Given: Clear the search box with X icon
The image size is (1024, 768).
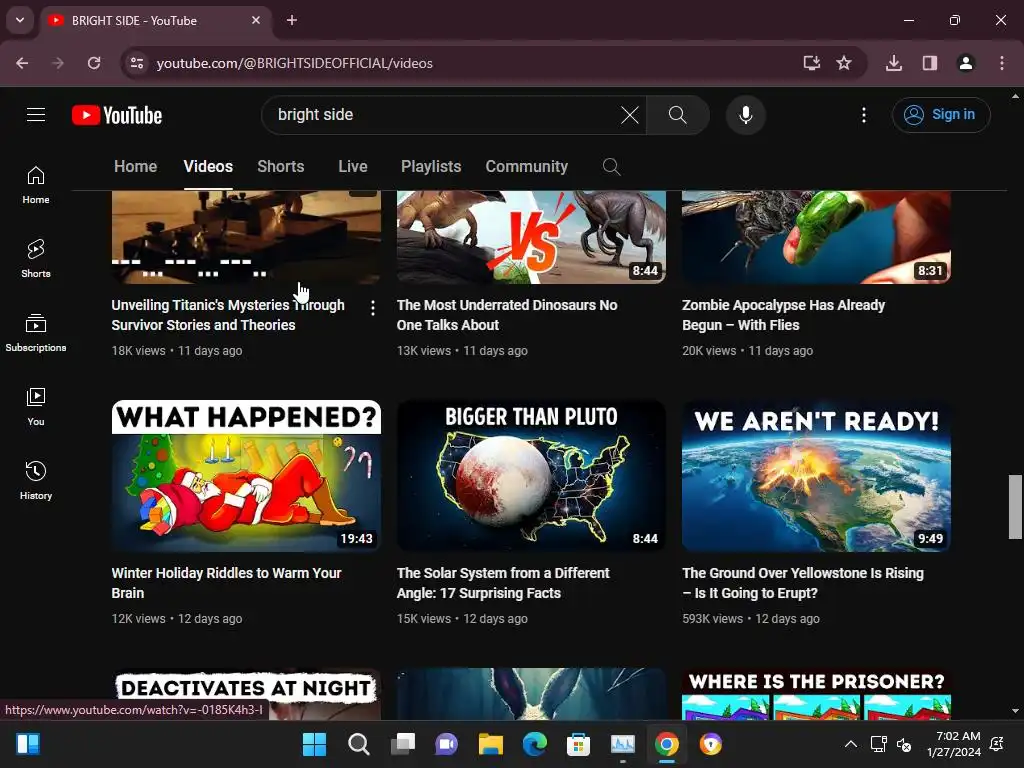Looking at the screenshot, I should click(630, 115).
